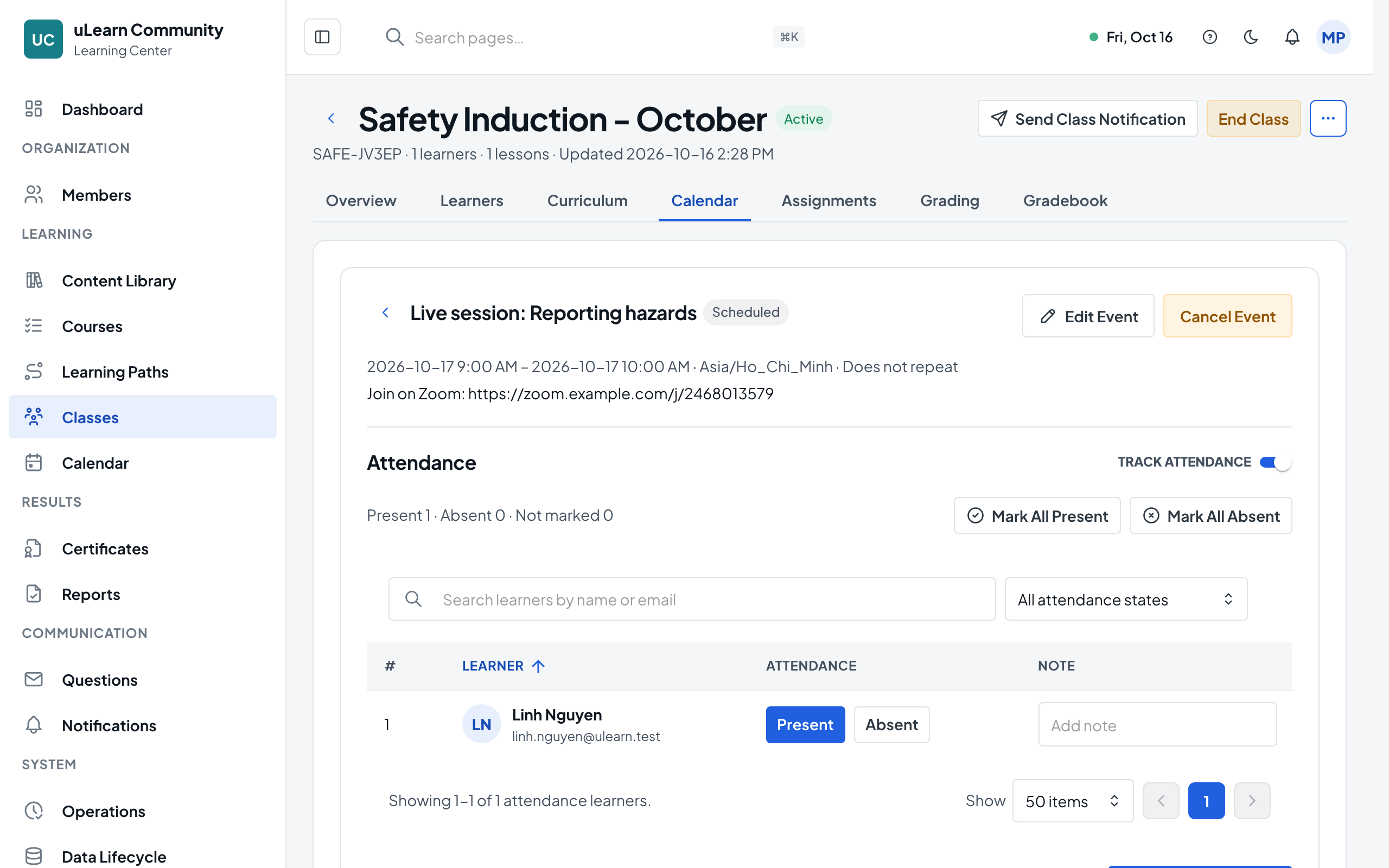The image size is (1389, 868).
Task: Go back from Live session event
Action: pyautogui.click(x=386, y=312)
